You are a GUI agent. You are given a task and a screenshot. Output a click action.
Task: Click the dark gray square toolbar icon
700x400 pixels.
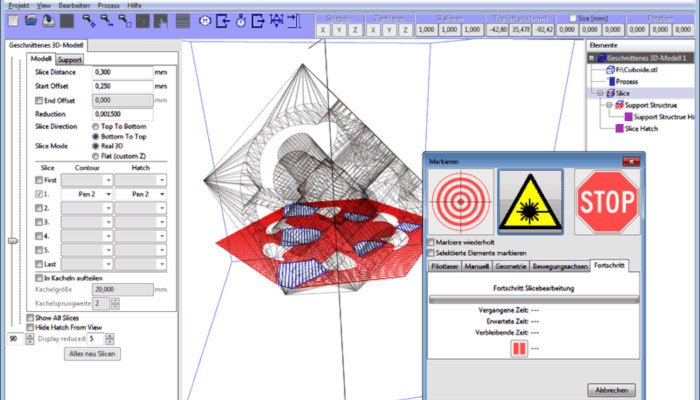[67, 21]
